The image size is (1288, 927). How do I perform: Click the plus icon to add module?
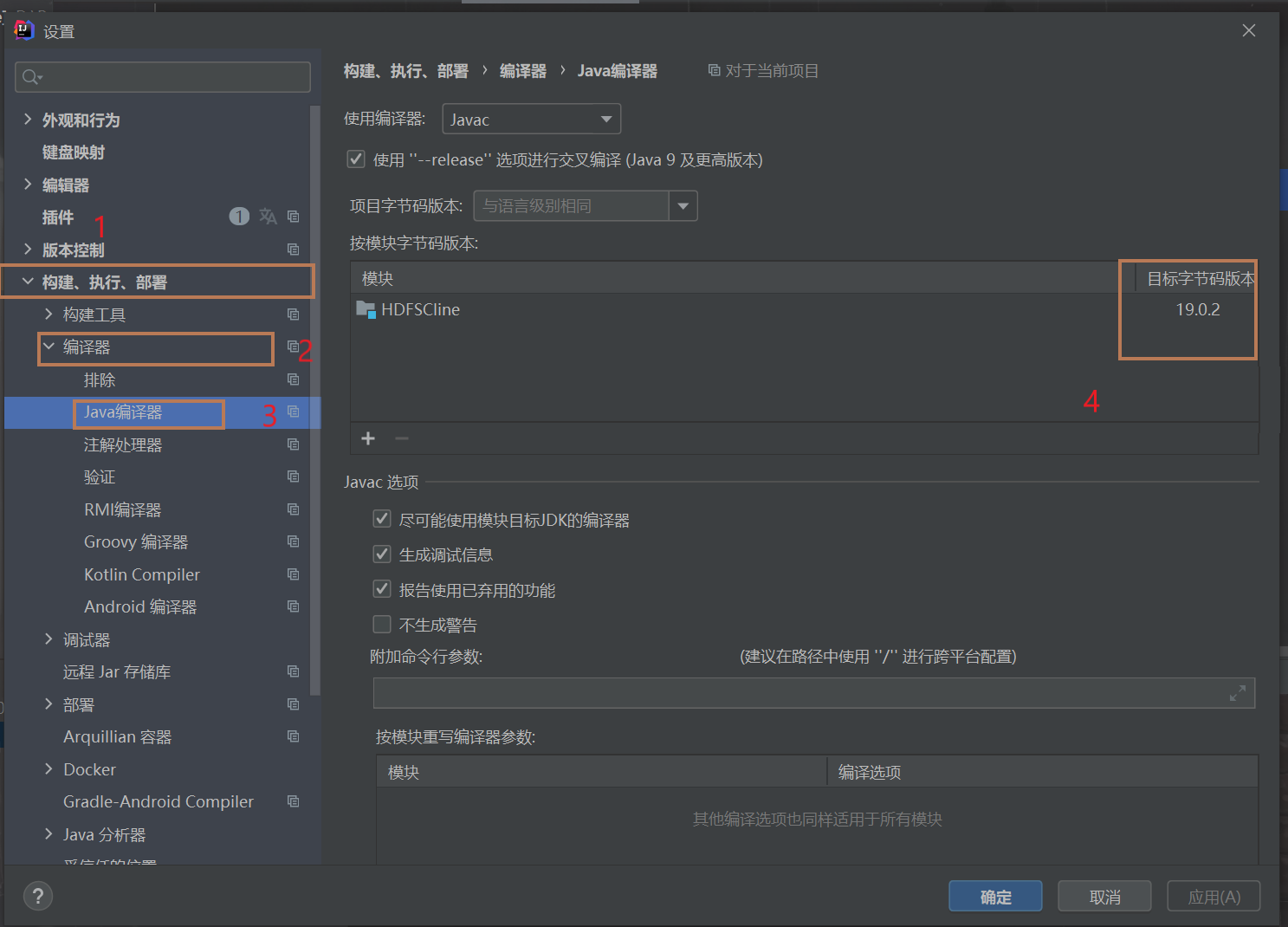[x=368, y=438]
